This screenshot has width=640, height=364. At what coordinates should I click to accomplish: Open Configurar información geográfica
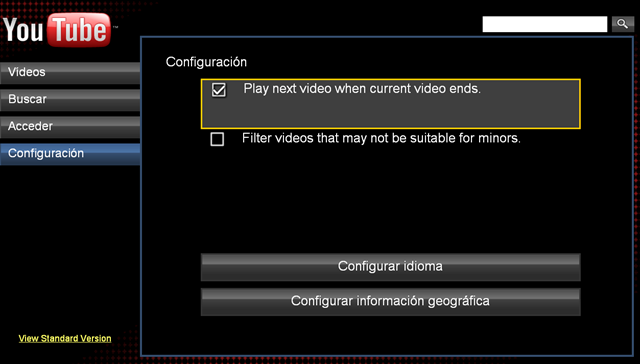click(391, 302)
